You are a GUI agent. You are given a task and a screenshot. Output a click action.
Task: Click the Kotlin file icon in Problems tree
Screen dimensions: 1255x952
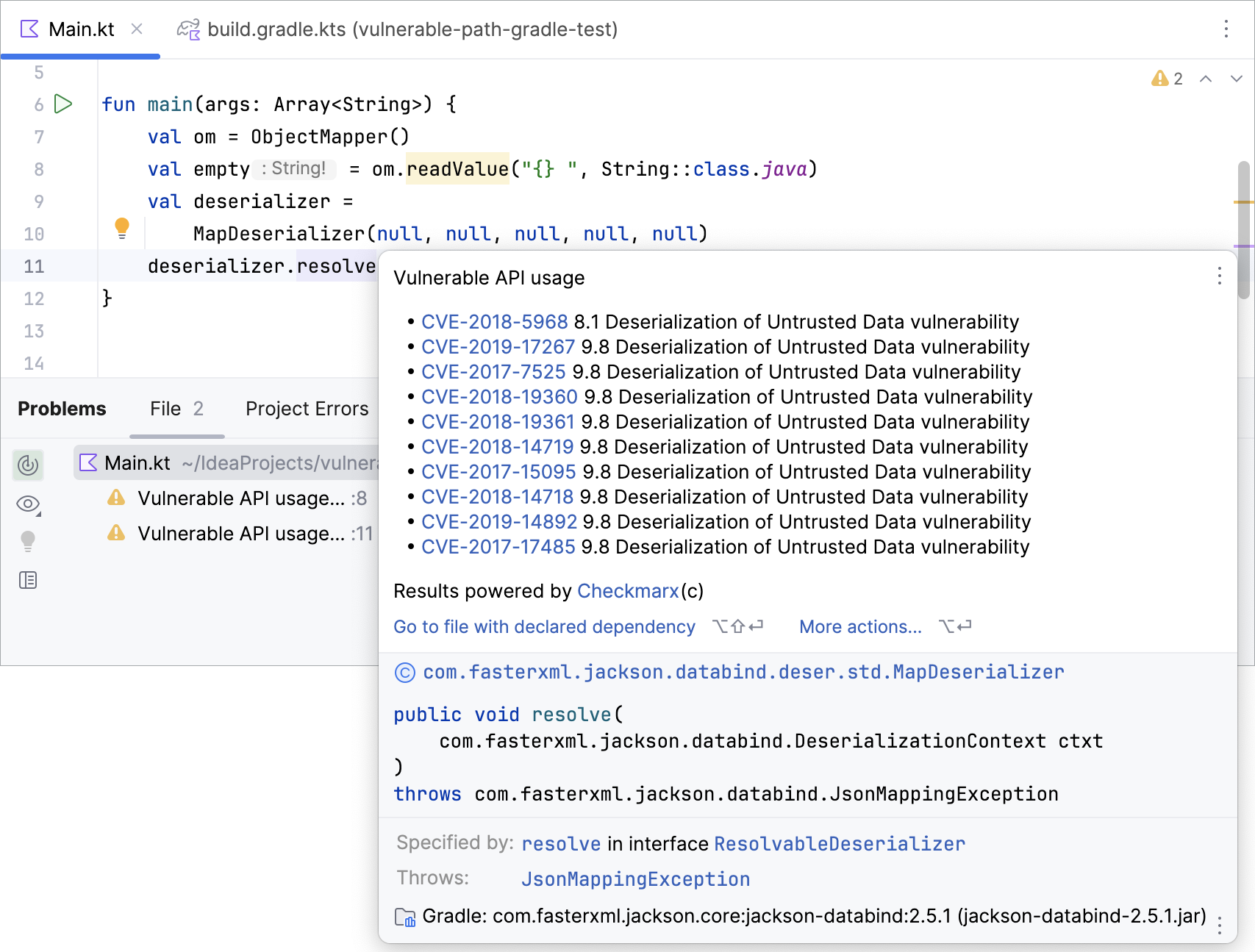(x=88, y=462)
